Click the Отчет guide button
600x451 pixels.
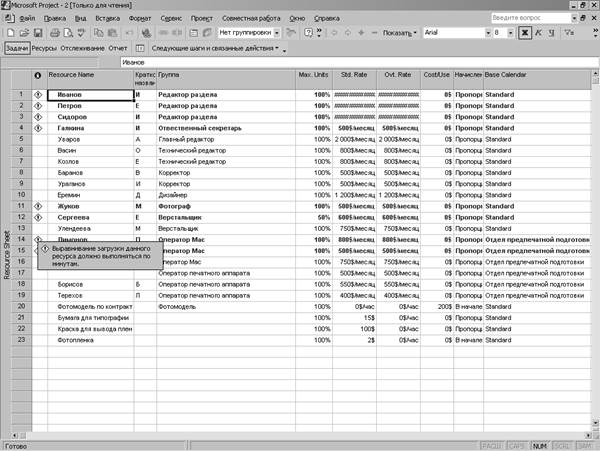pos(117,48)
